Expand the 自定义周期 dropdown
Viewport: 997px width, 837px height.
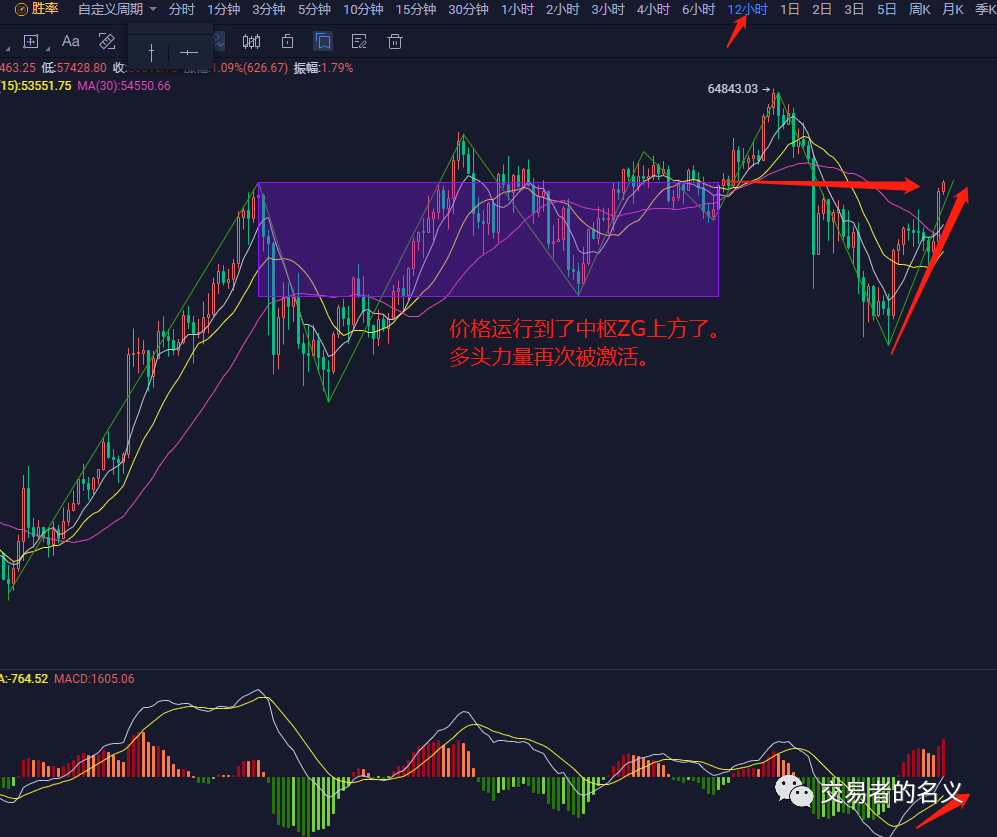pyautogui.click(x=117, y=10)
